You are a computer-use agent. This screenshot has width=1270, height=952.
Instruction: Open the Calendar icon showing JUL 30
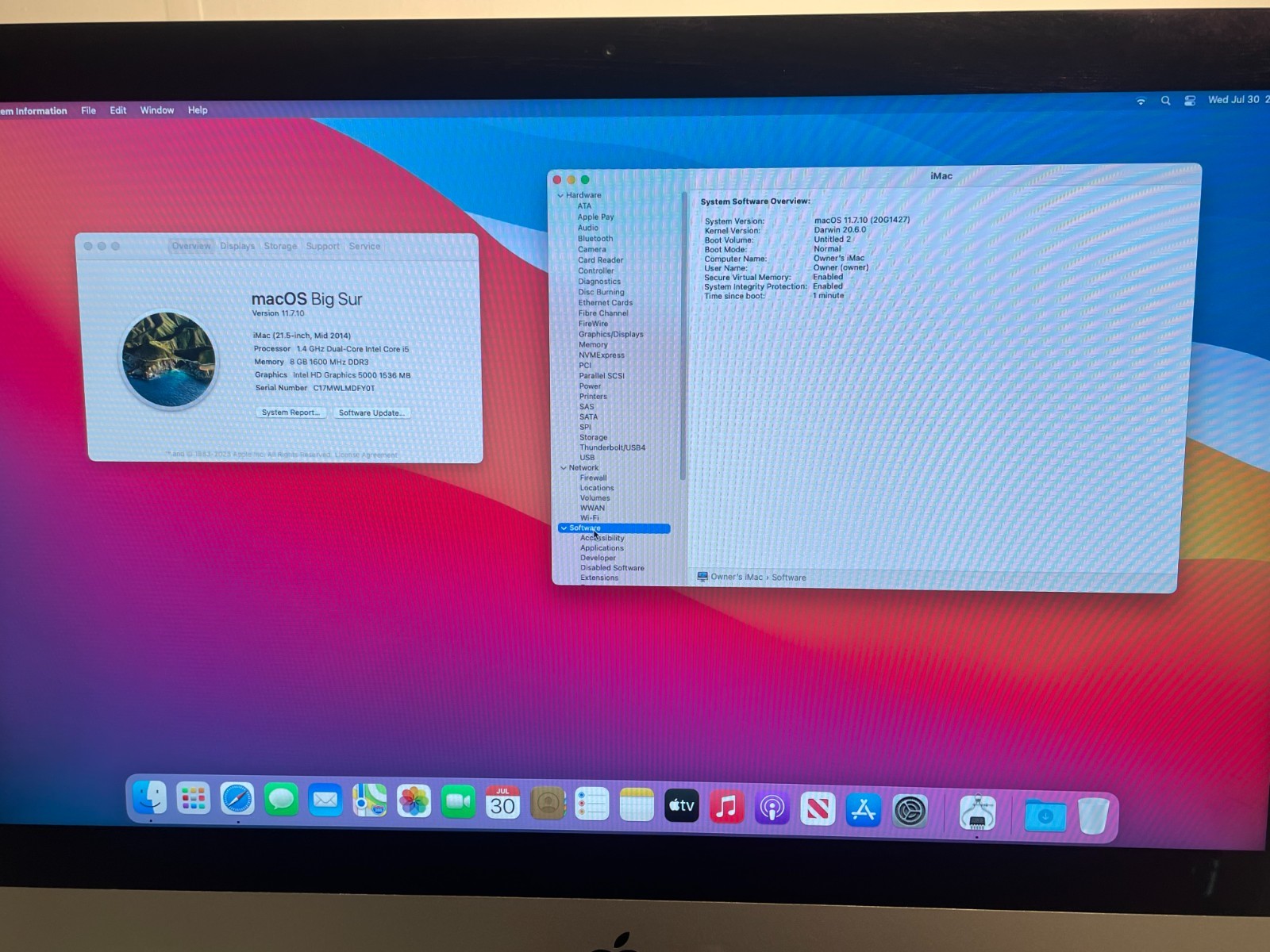(x=502, y=804)
